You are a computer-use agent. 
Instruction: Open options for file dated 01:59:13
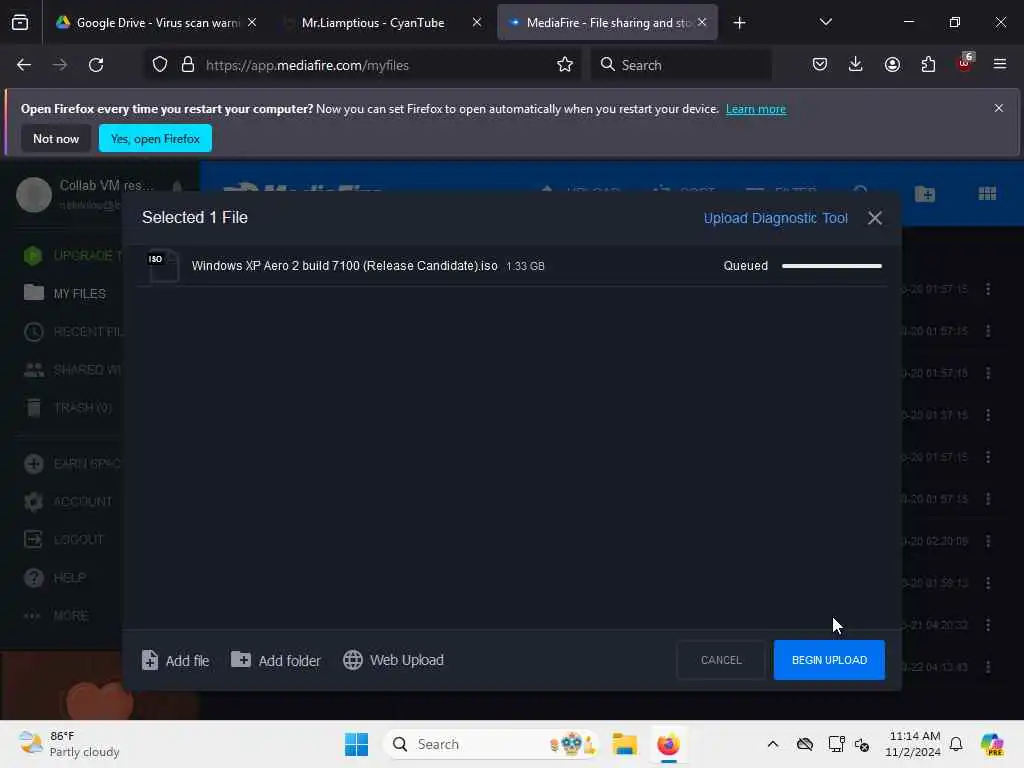tap(988, 583)
